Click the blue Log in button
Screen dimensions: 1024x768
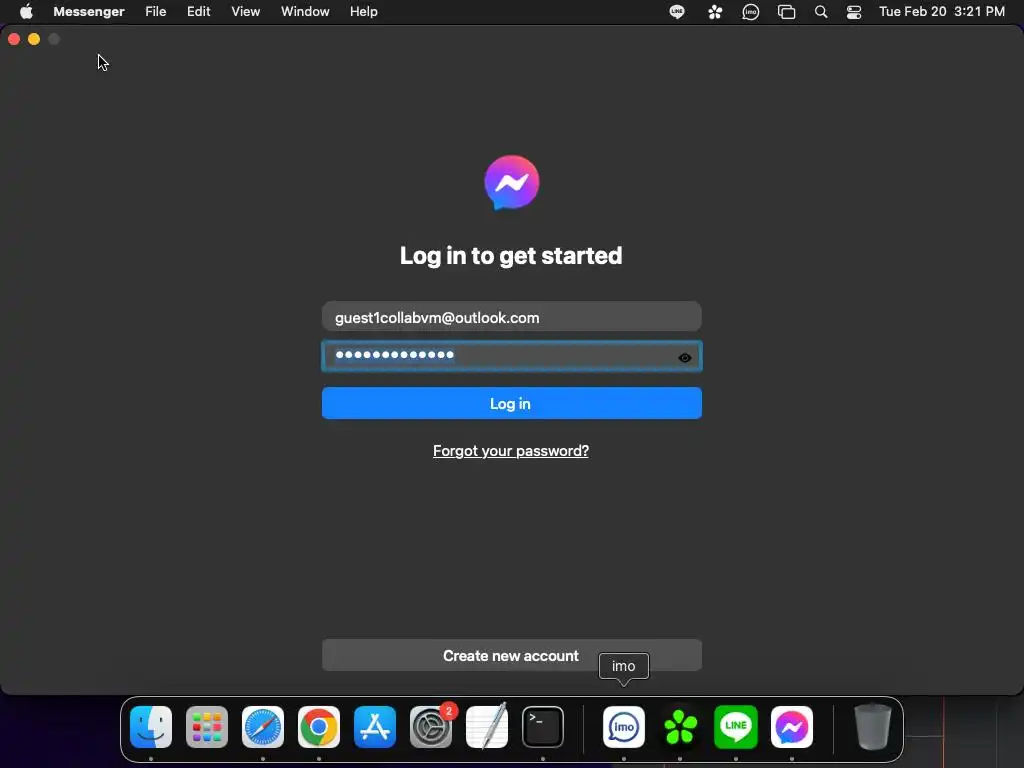pos(511,403)
